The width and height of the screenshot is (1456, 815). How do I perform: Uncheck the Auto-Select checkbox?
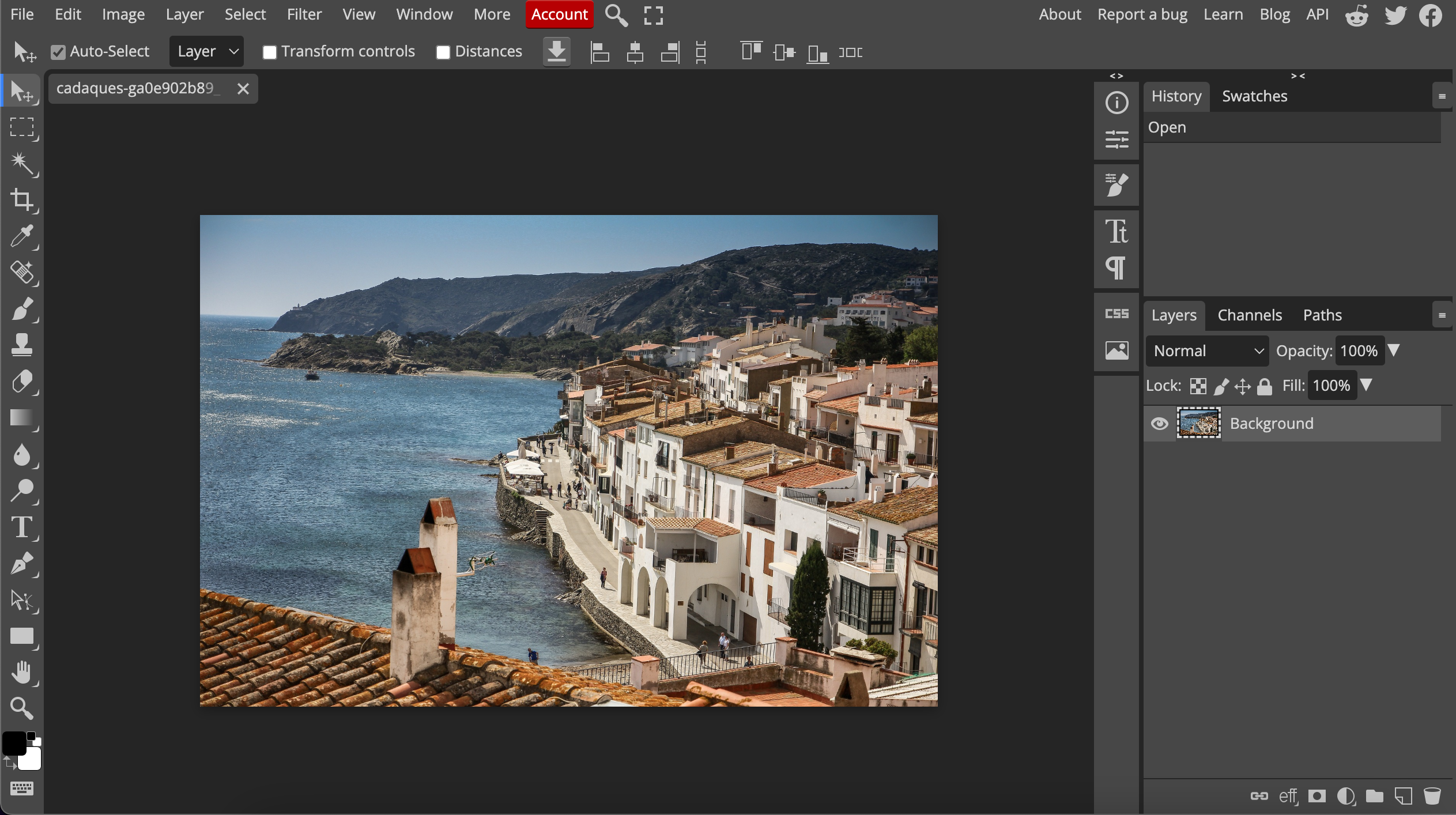click(x=58, y=52)
